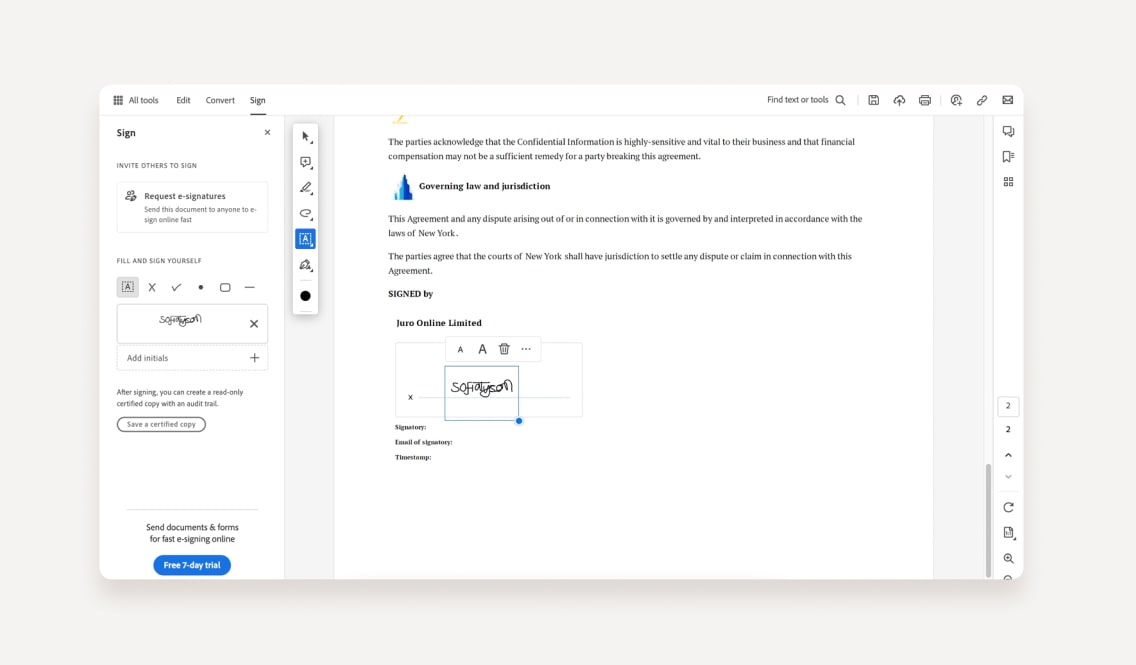
Task: Go to the next page
Action: point(1008,477)
